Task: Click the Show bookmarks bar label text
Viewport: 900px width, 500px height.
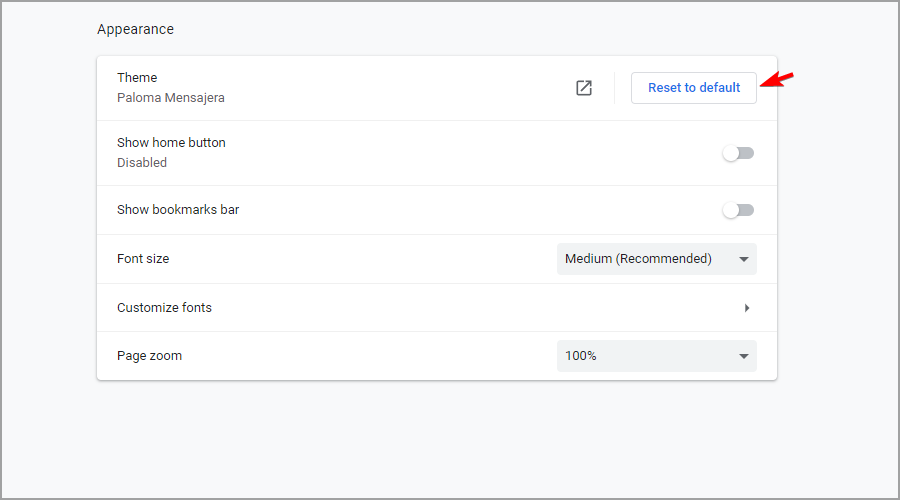Action: (178, 210)
